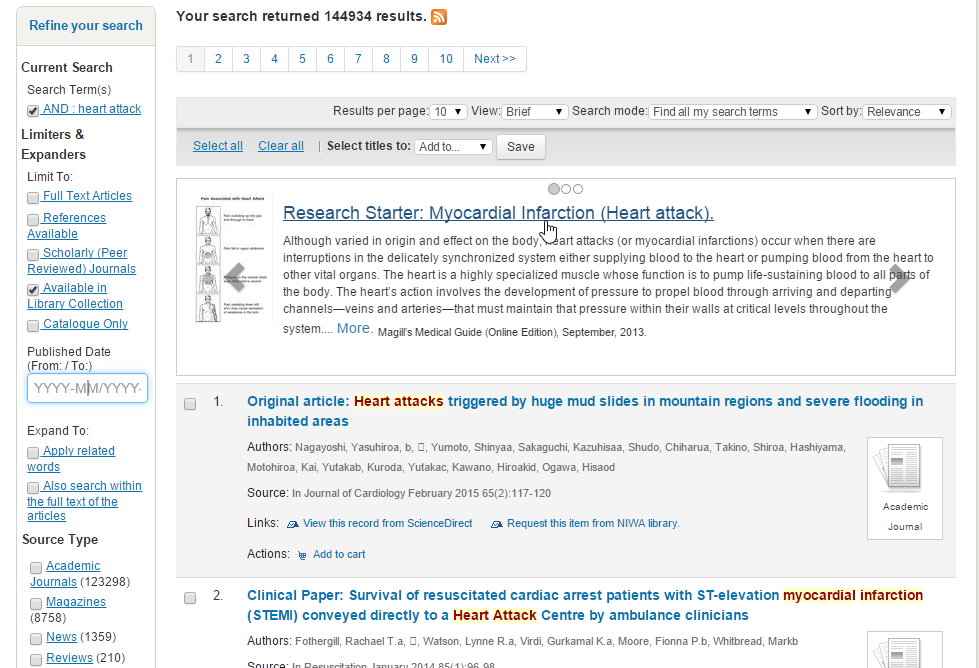979x668 pixels.
Task: Click the right carousel arrow on Research Starter
Action: coord(898,277)
